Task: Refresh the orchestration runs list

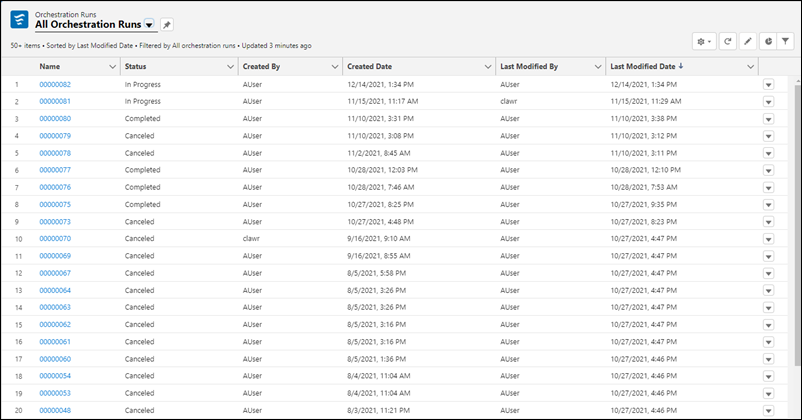Action: coord(727,41)
